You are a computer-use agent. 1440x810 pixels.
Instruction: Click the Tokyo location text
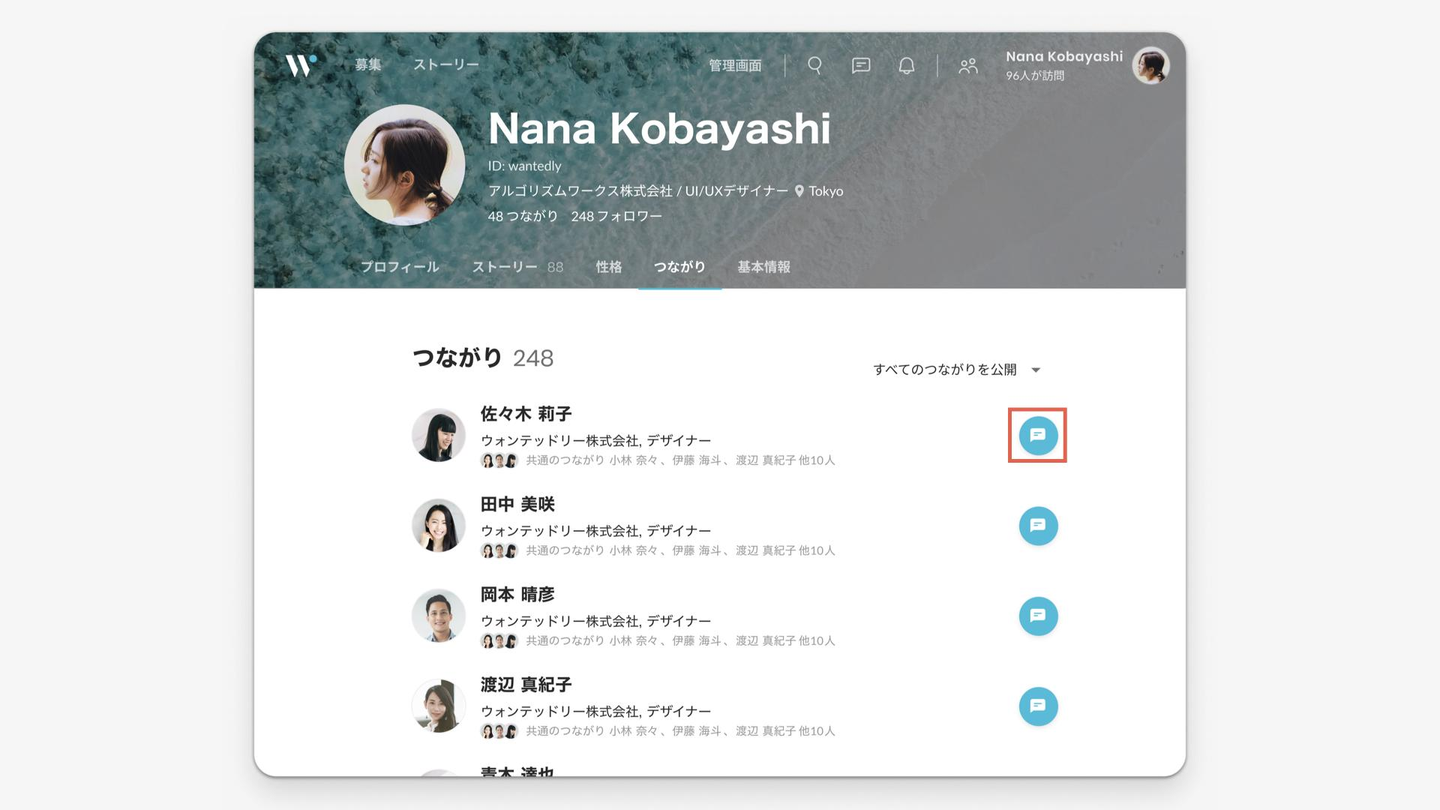pyautogui.click(x=826, y=191)
